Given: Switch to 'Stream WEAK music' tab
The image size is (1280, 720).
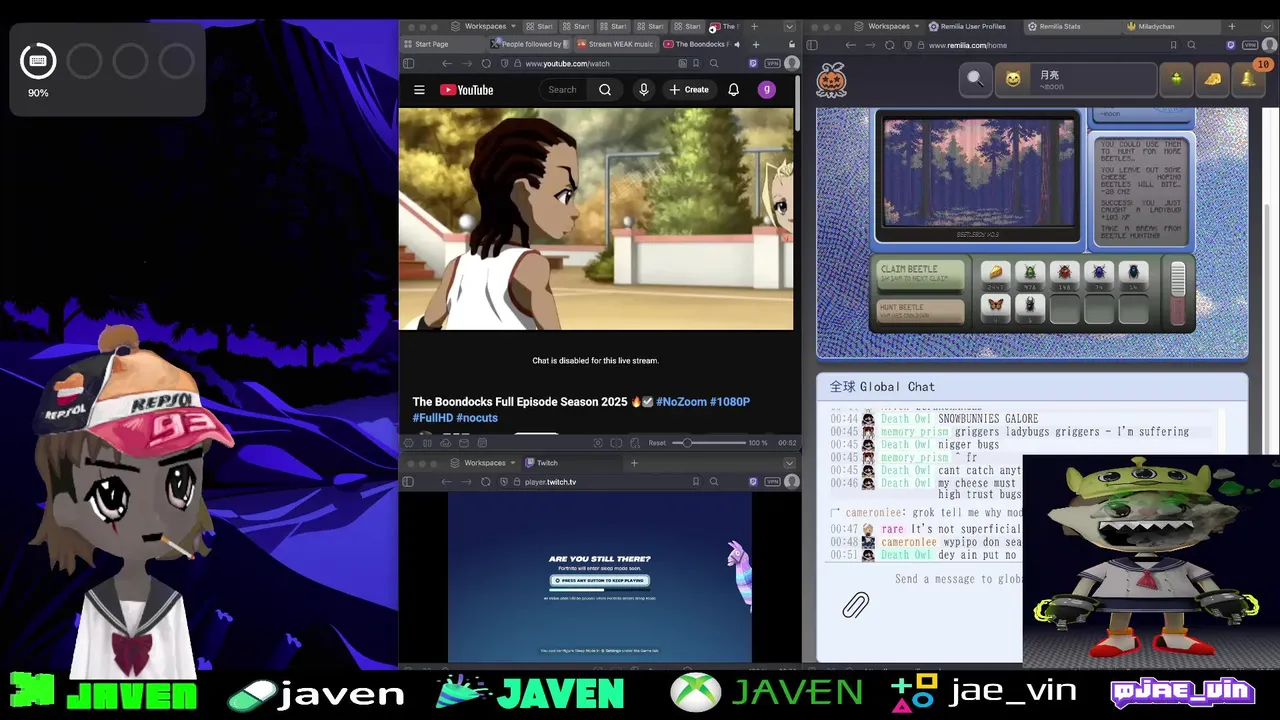Looking at the screenshot, I should click(616, 44).
